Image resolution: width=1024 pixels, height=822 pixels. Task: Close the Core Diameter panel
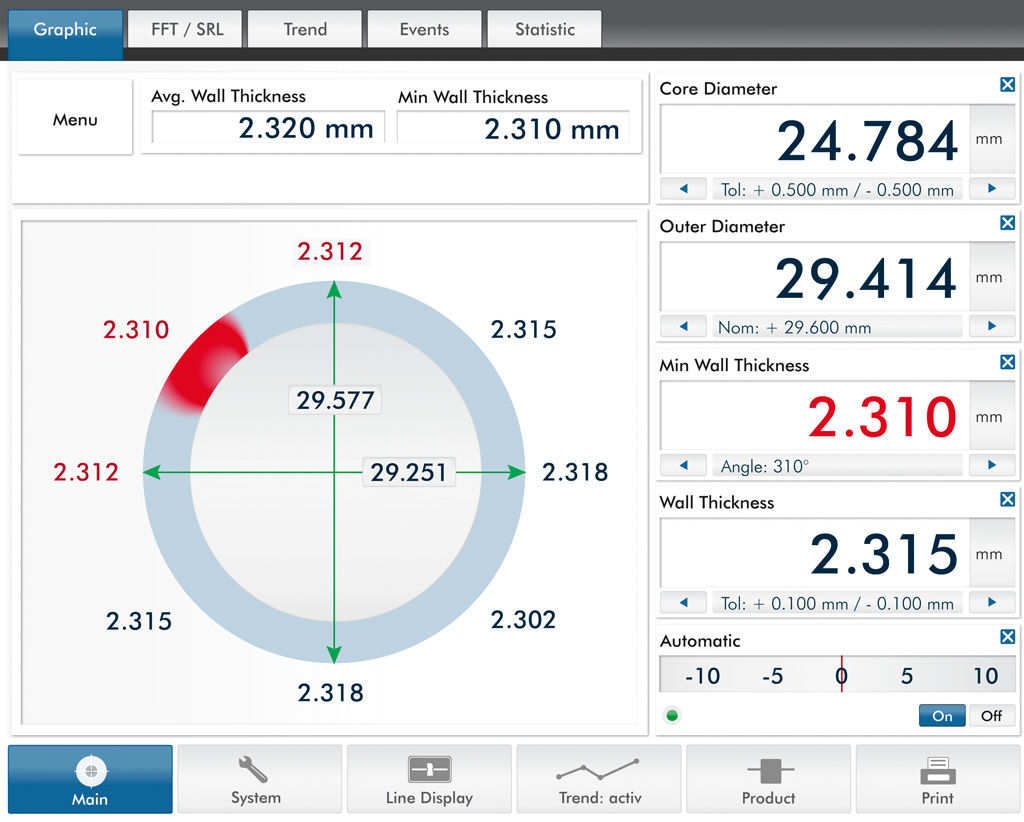click(1007, 85)
